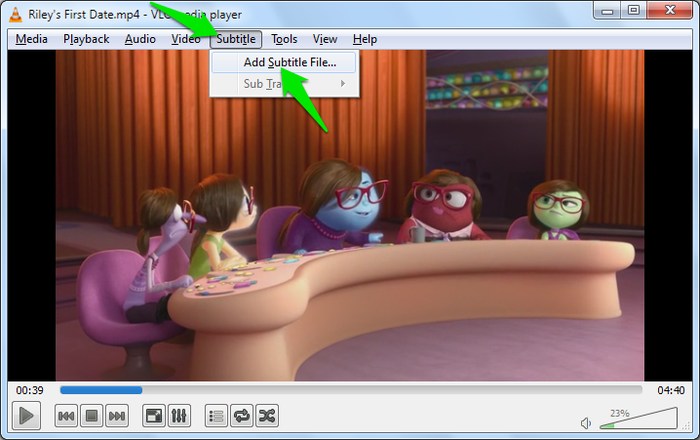Viewport: 700px width, 440px height.
Task: Toggle random shuffle playback
Action: (x=267, y=416)
